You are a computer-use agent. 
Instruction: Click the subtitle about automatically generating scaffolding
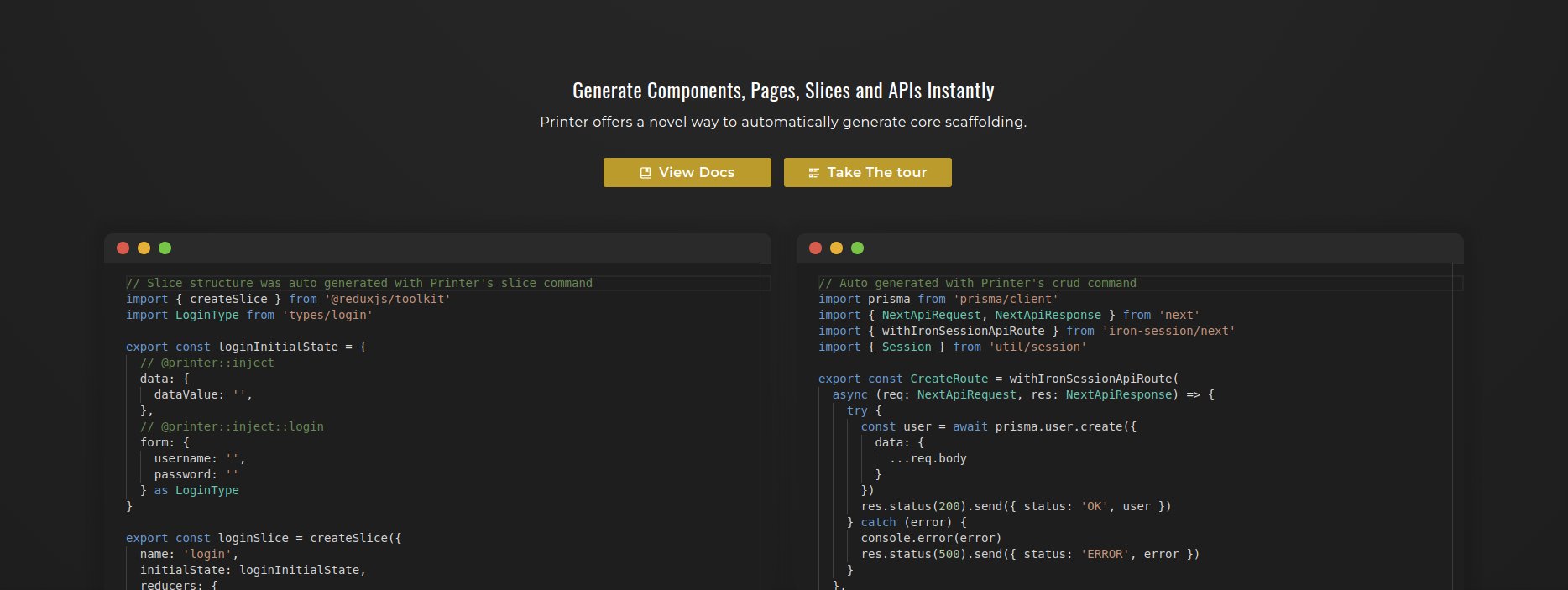click(x=783, y=122)
